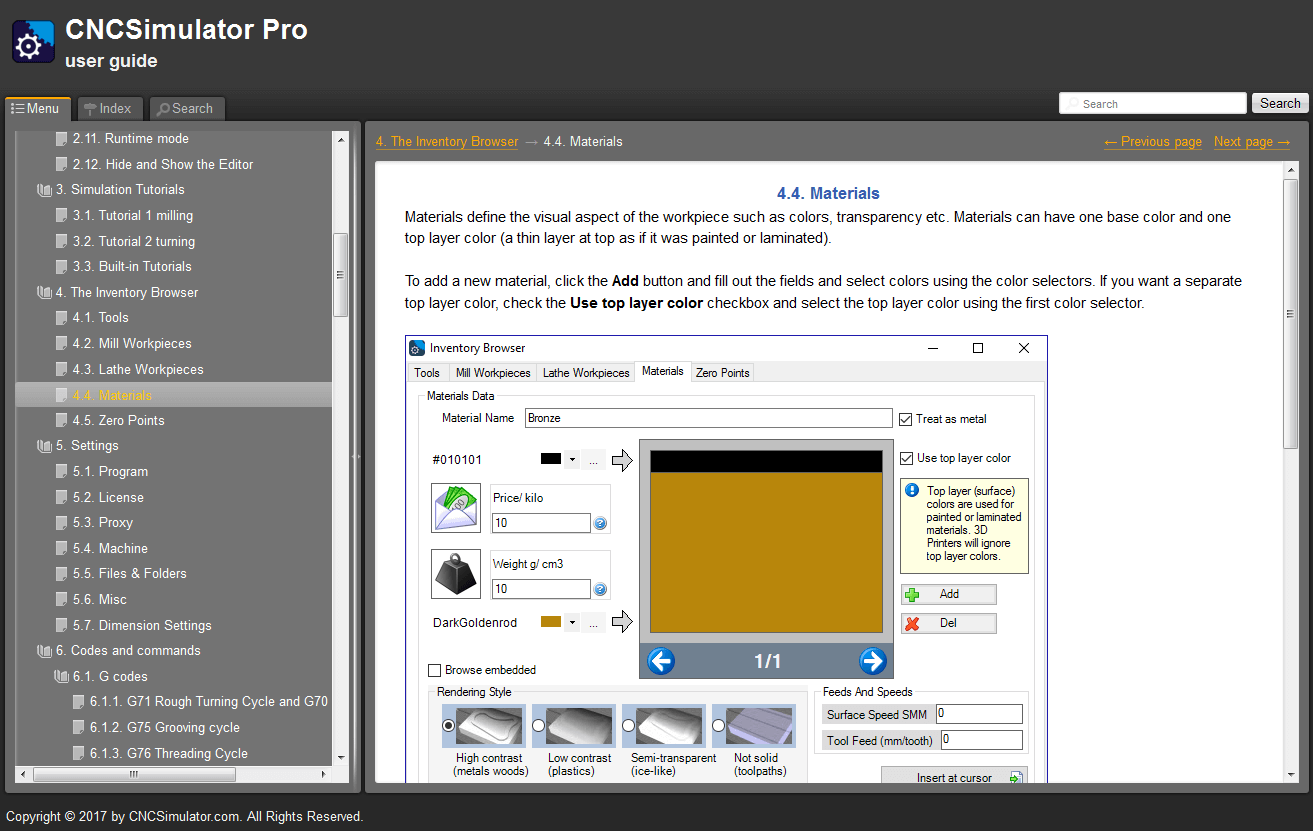
Task: Click book icon of 4. The Inventory Browser
Action: pyautogui.click(x=44, y=293)
